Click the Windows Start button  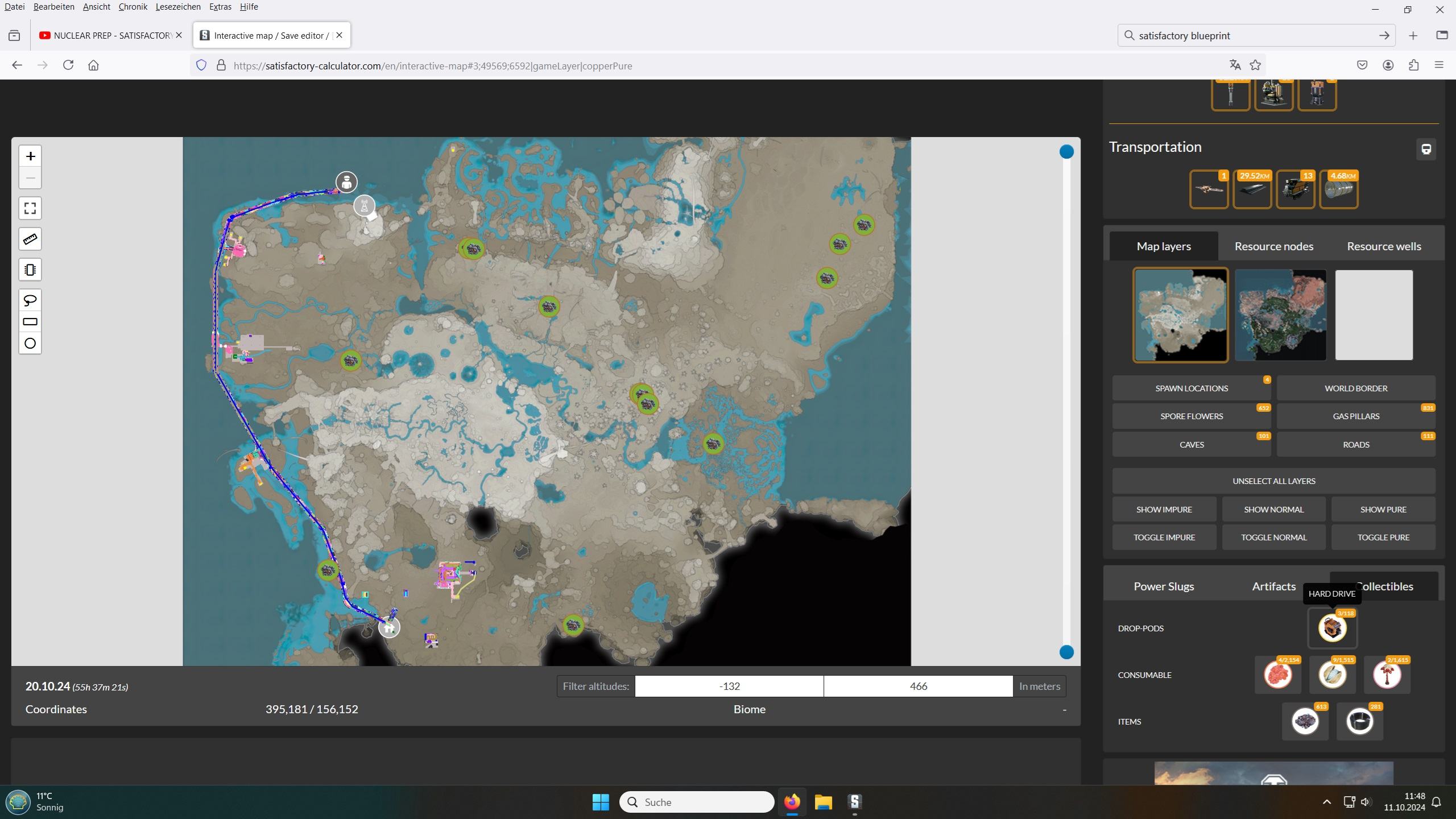coord(601,802)
